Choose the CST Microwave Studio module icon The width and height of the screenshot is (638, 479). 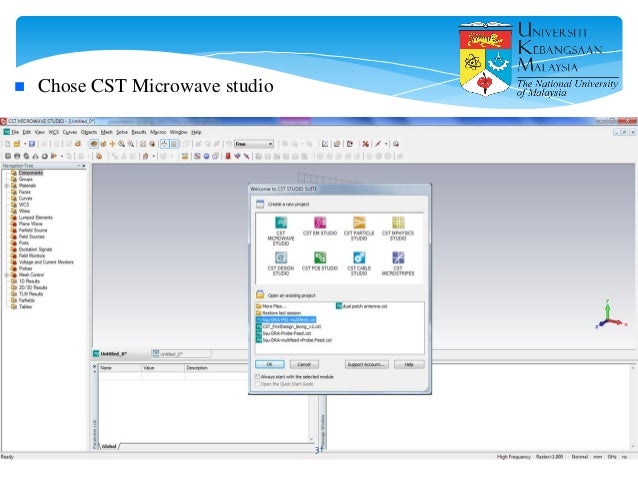click(x=281, y=223)
